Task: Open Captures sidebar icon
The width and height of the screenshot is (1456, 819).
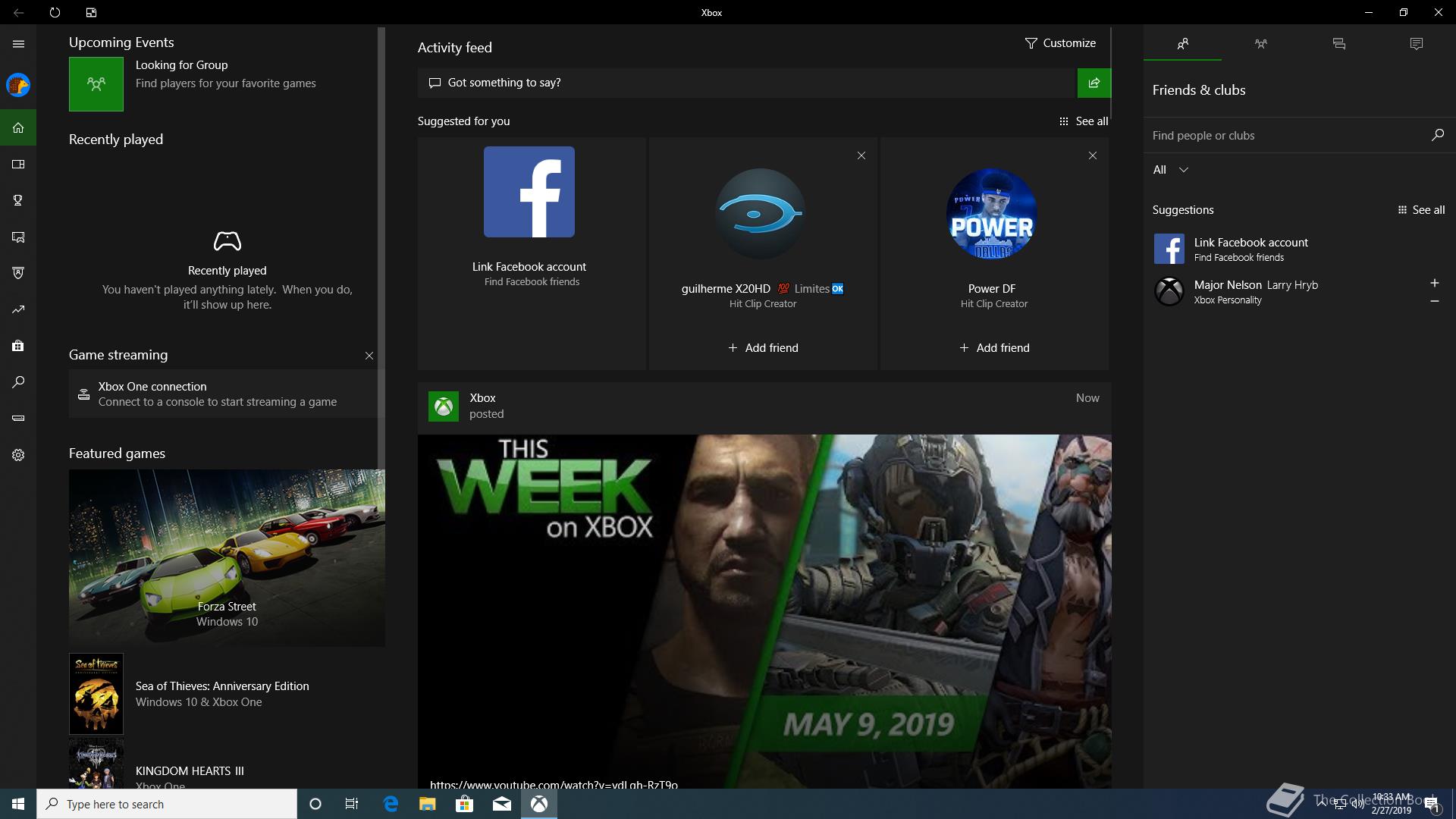Action: [18, 237]
